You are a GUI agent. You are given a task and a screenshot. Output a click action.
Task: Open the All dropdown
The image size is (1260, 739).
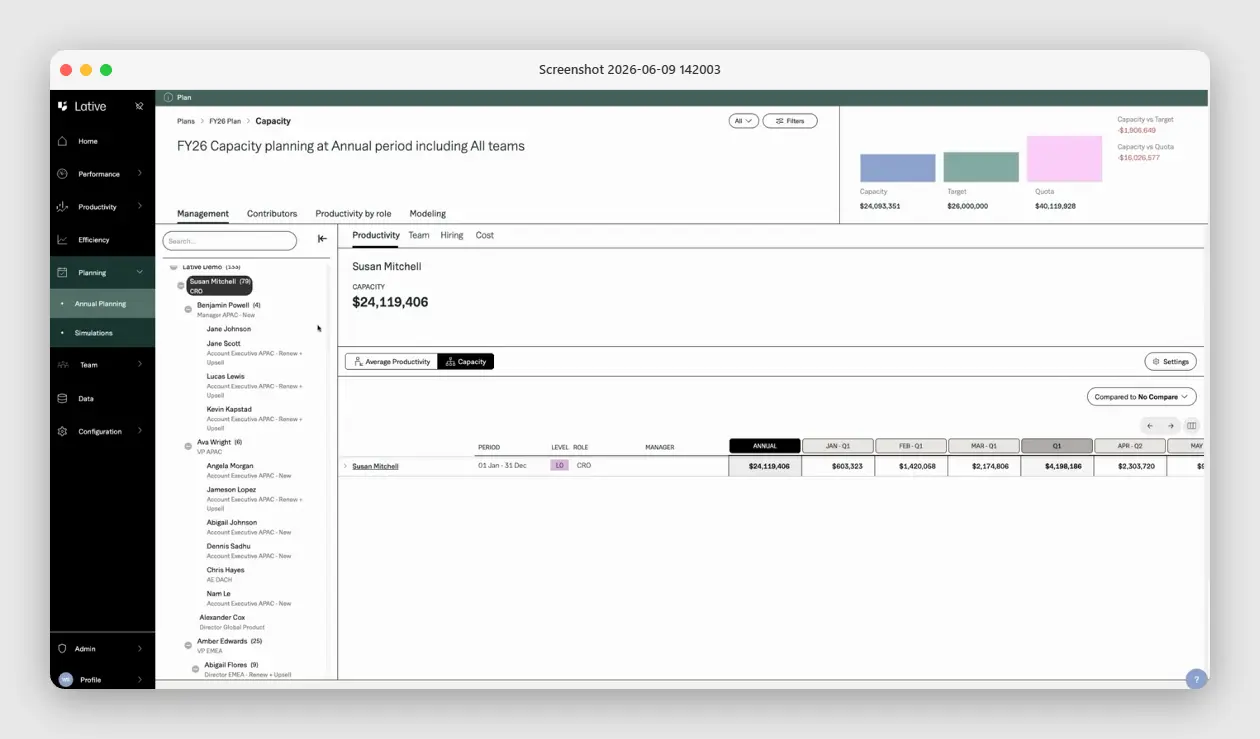click(x=743, y=121)
